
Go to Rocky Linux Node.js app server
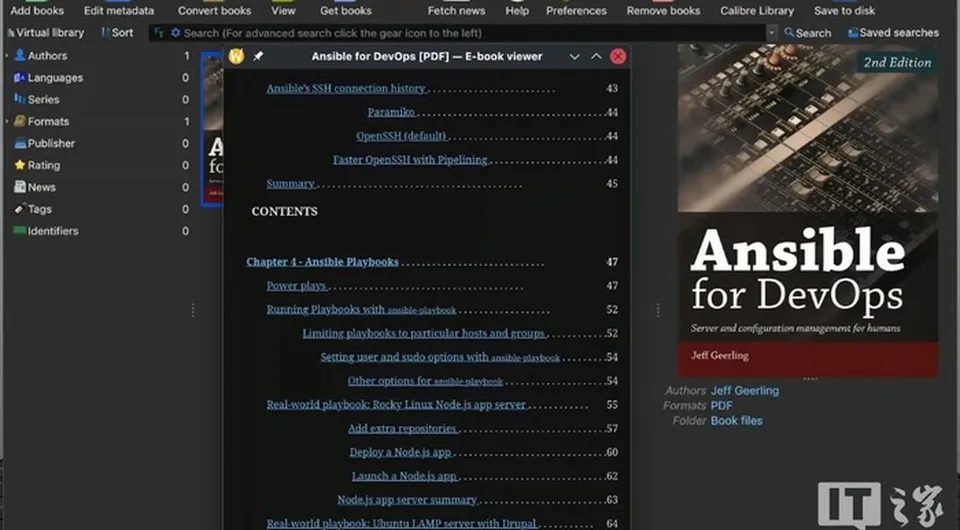tap(396, 405)
